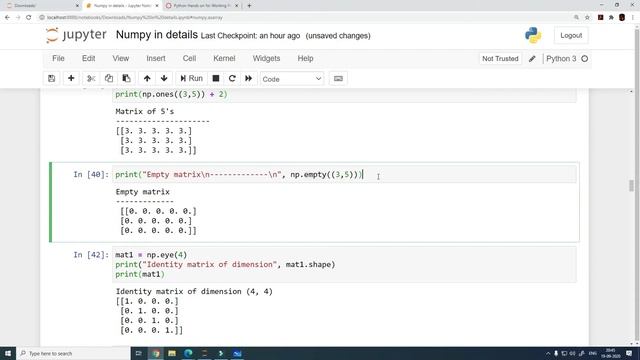The height and width of the screenshot is (360, 640).
Task: Click the taskbar search box
Action: (73, 353)
